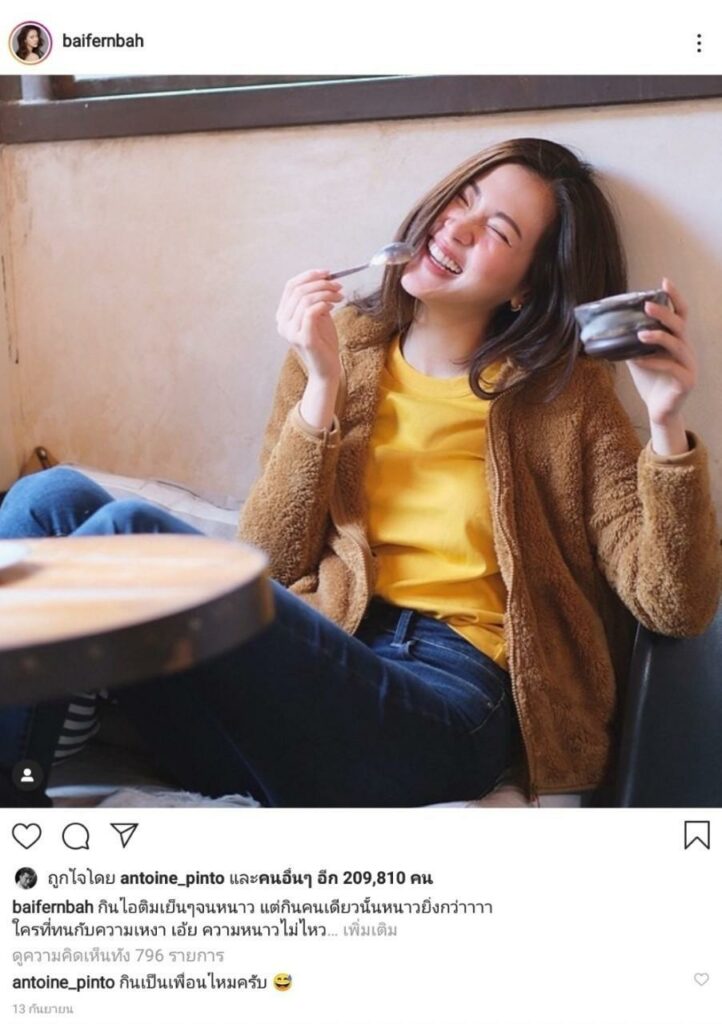The height and width of the screenshot is (1024, 722).
Task: Like antoine_pinto's comment with small heart
Action: point(701,979)
